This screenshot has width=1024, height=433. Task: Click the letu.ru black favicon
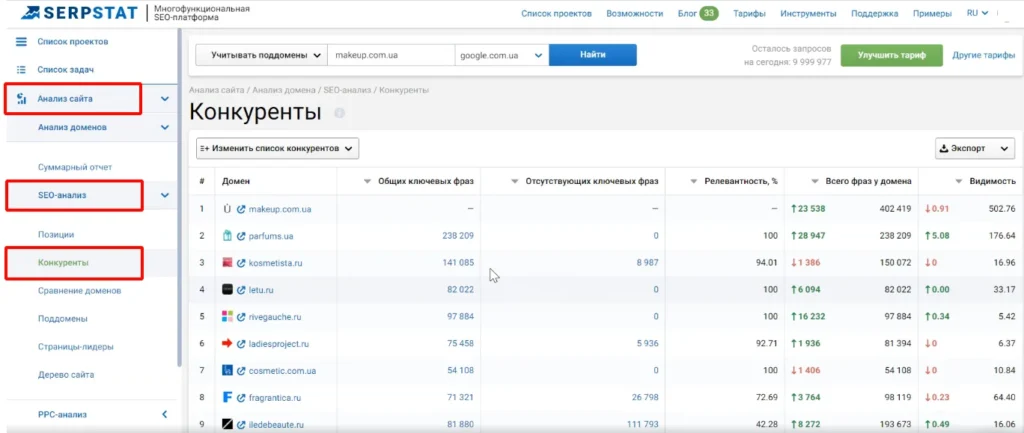pyautogui.click(x=227, y=289)
